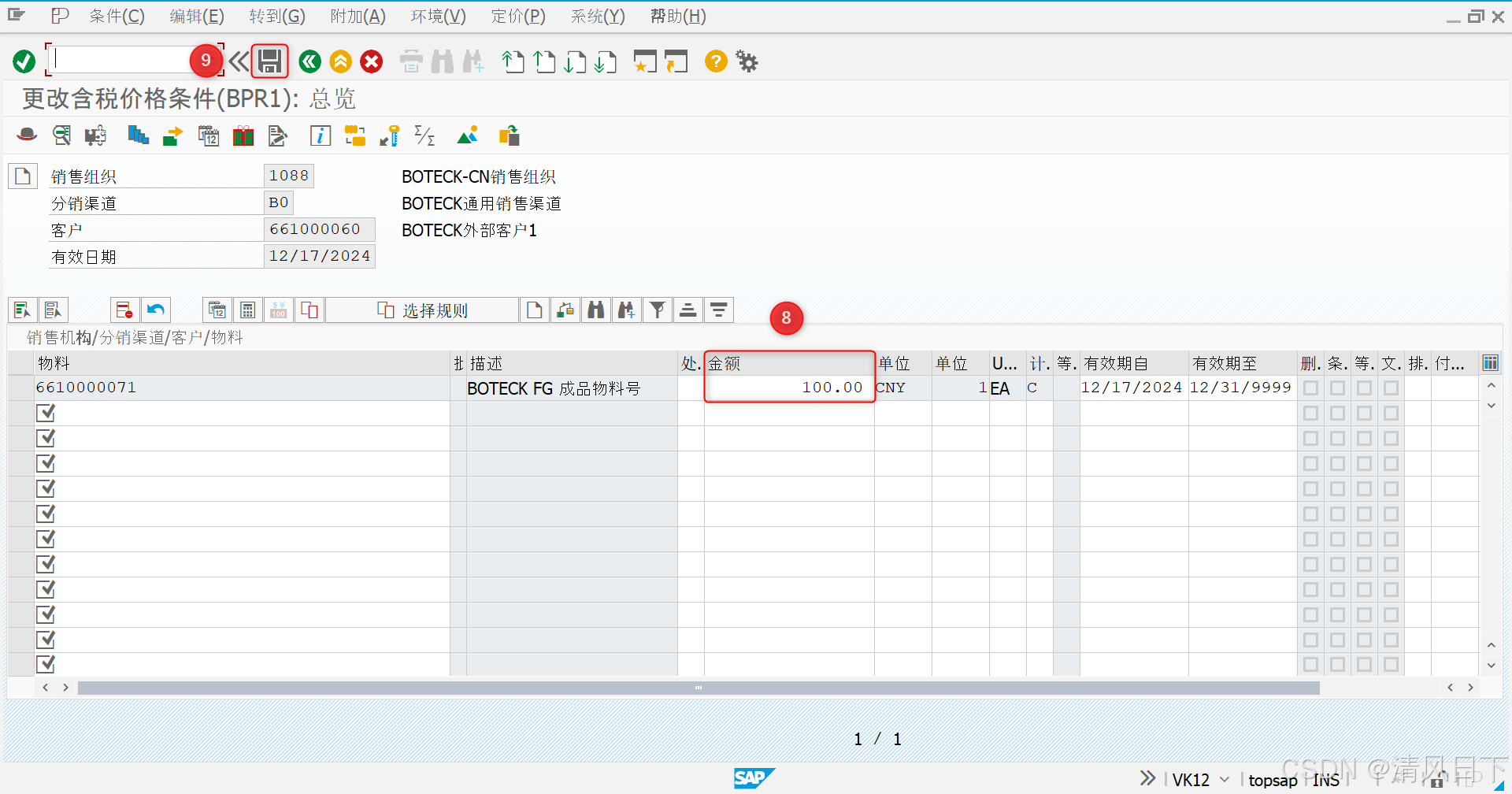Viewport: 1512px width, 794px height.
Task: Click the 有效期自 column header
Action: (1134, 363)
